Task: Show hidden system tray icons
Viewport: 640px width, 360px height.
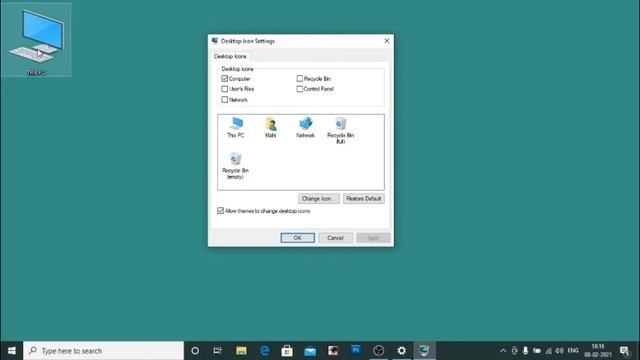Action: [x=503, y=351]
